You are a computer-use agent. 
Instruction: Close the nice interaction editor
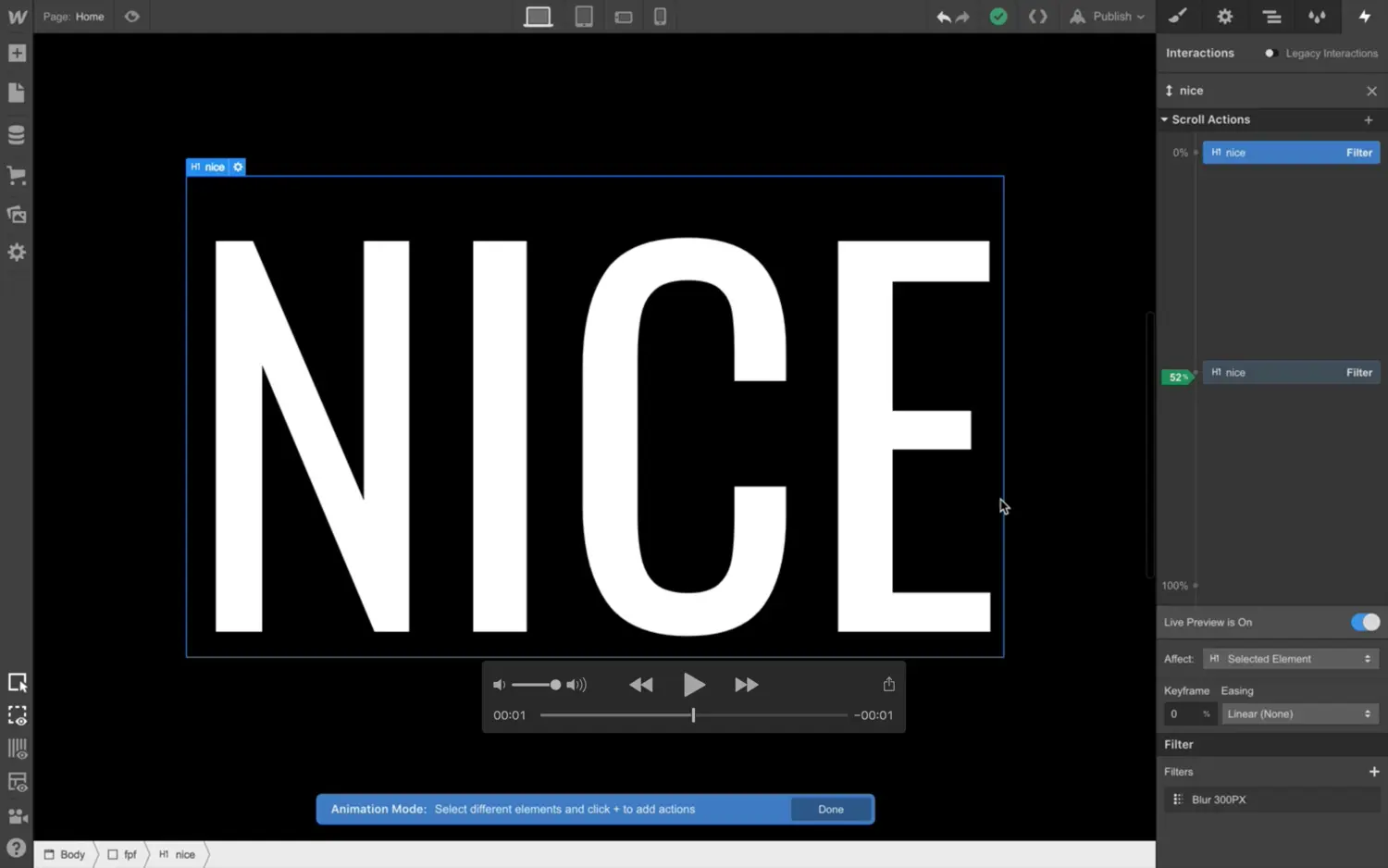[x=1371, y=92]
